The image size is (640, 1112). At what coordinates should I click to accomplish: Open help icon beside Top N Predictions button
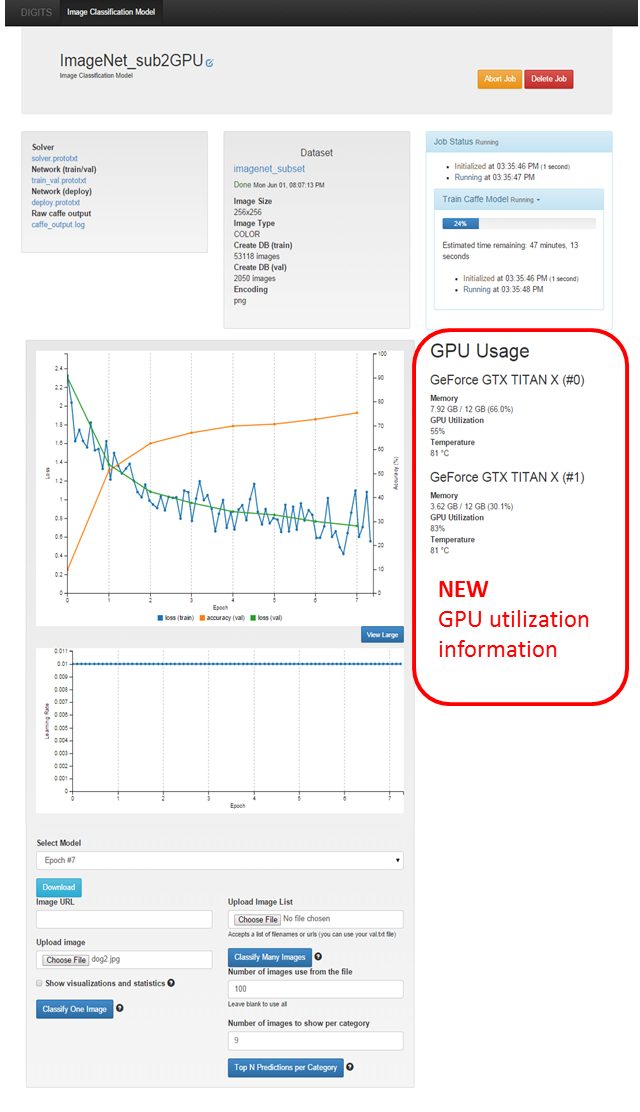tap(350, 1067)
